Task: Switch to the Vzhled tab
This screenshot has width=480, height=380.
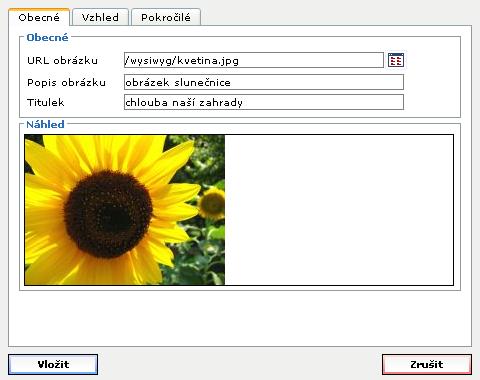Action: [100, 17]
